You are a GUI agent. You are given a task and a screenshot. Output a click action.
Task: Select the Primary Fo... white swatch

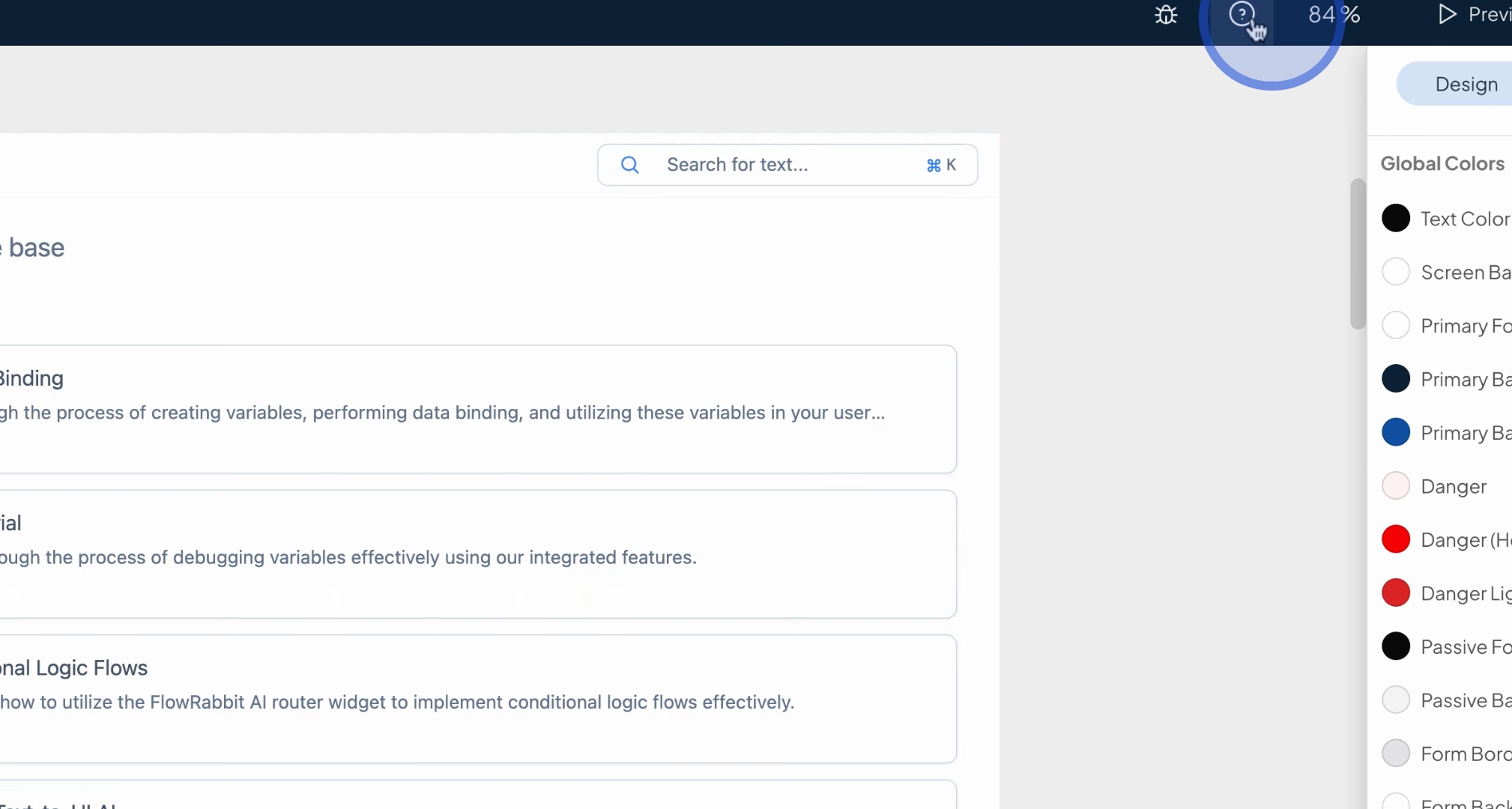click(x=1396, y=325)
